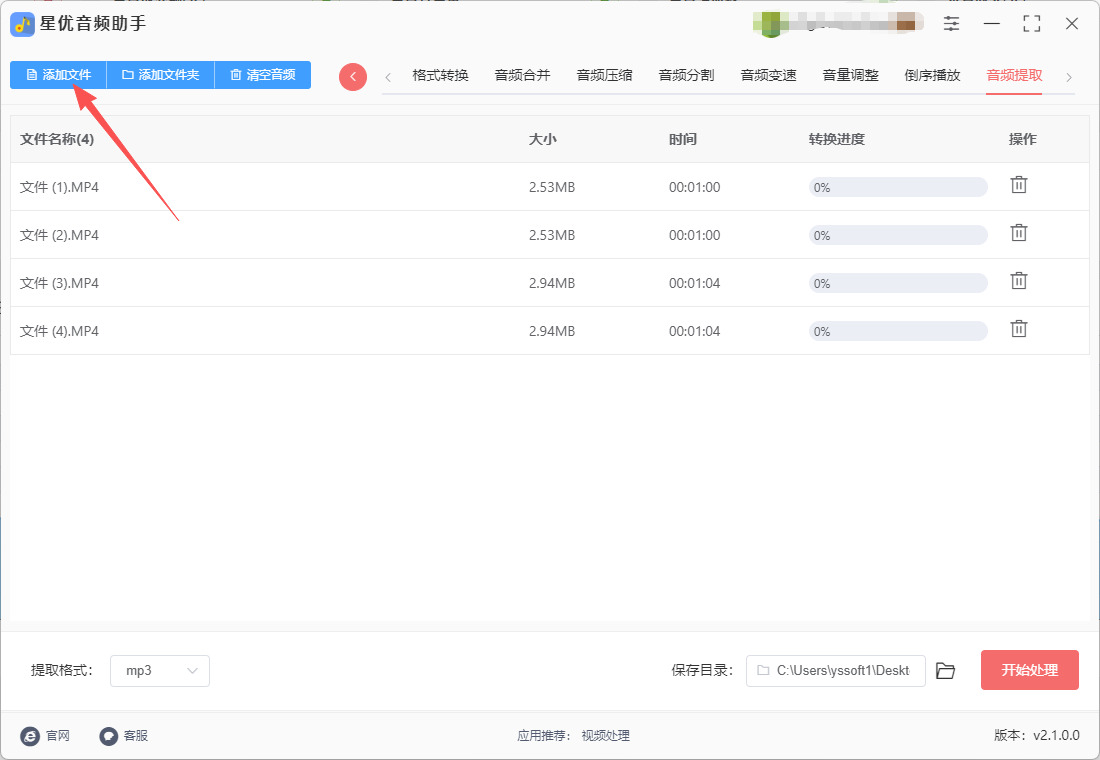Image resolution: width=1100 pixels, height=760 pixels.
Task: Click the 星优音频助手 app logo
Action: click(23, 24)
